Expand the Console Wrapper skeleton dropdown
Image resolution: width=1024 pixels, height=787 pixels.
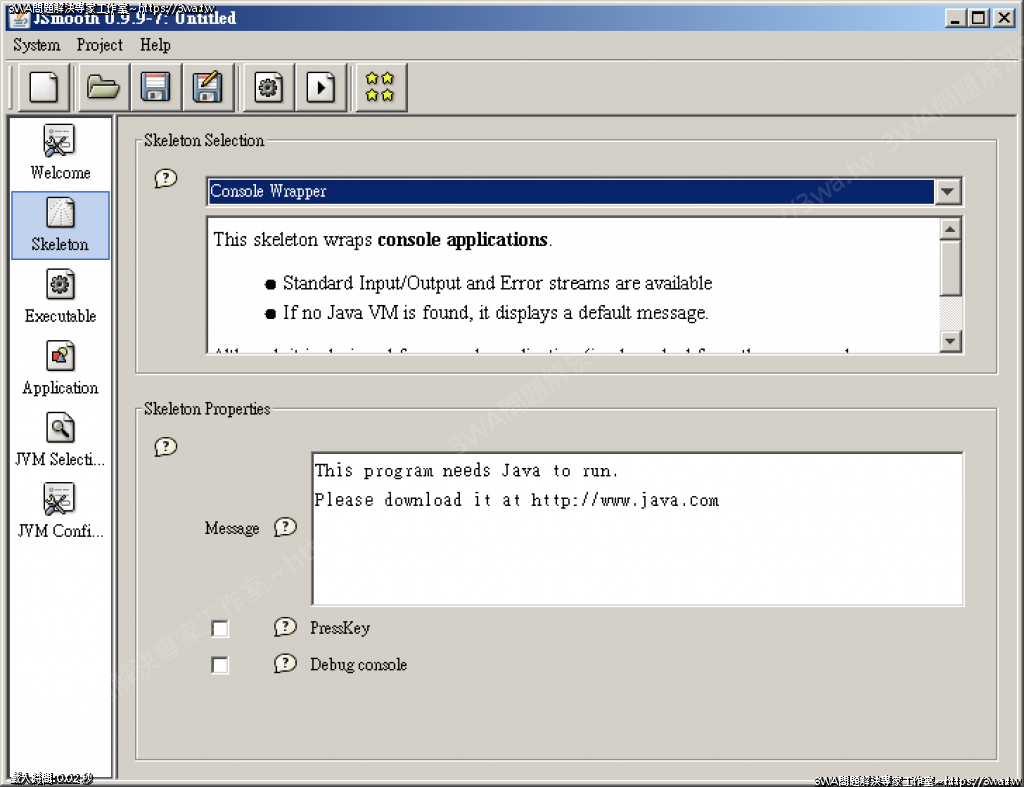pos(948,192)
